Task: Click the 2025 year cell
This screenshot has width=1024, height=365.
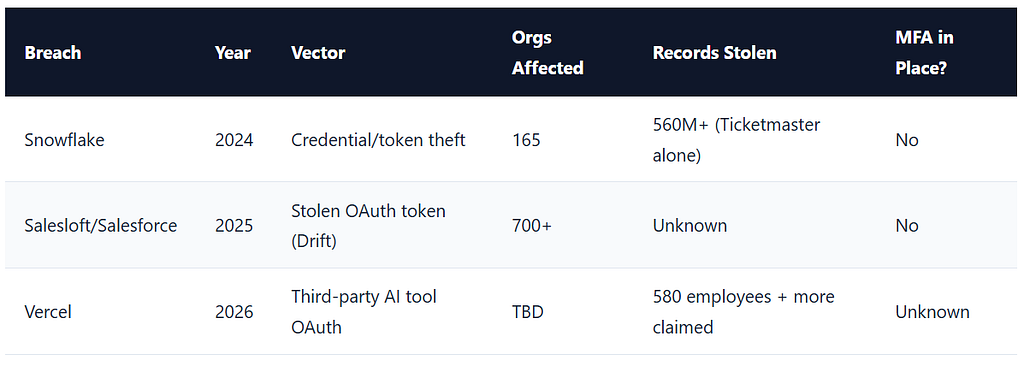Action: (x=234, y=225)
